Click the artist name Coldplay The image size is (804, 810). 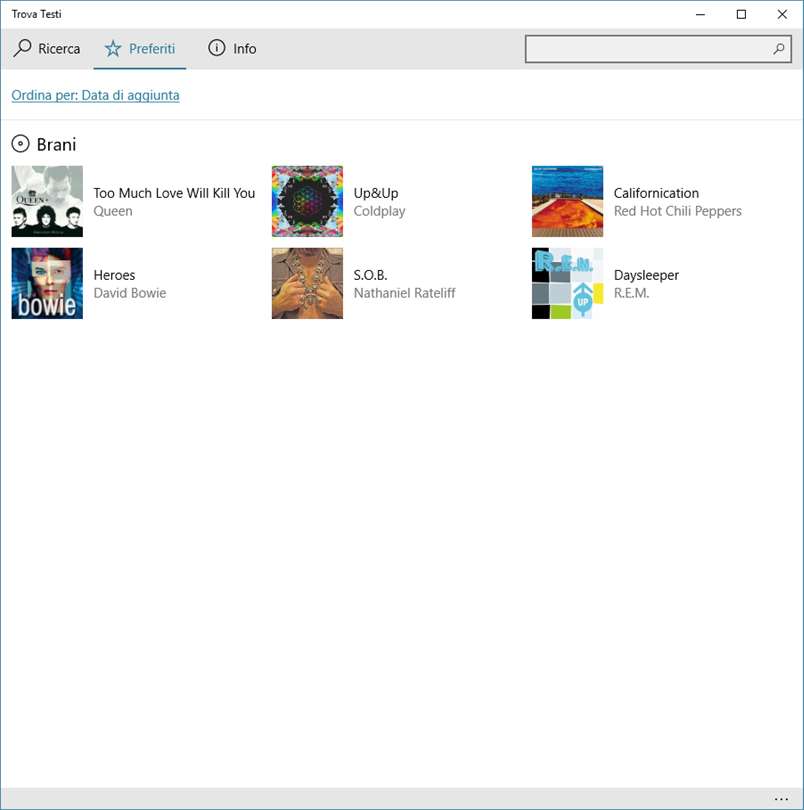[x=379, y=211]
